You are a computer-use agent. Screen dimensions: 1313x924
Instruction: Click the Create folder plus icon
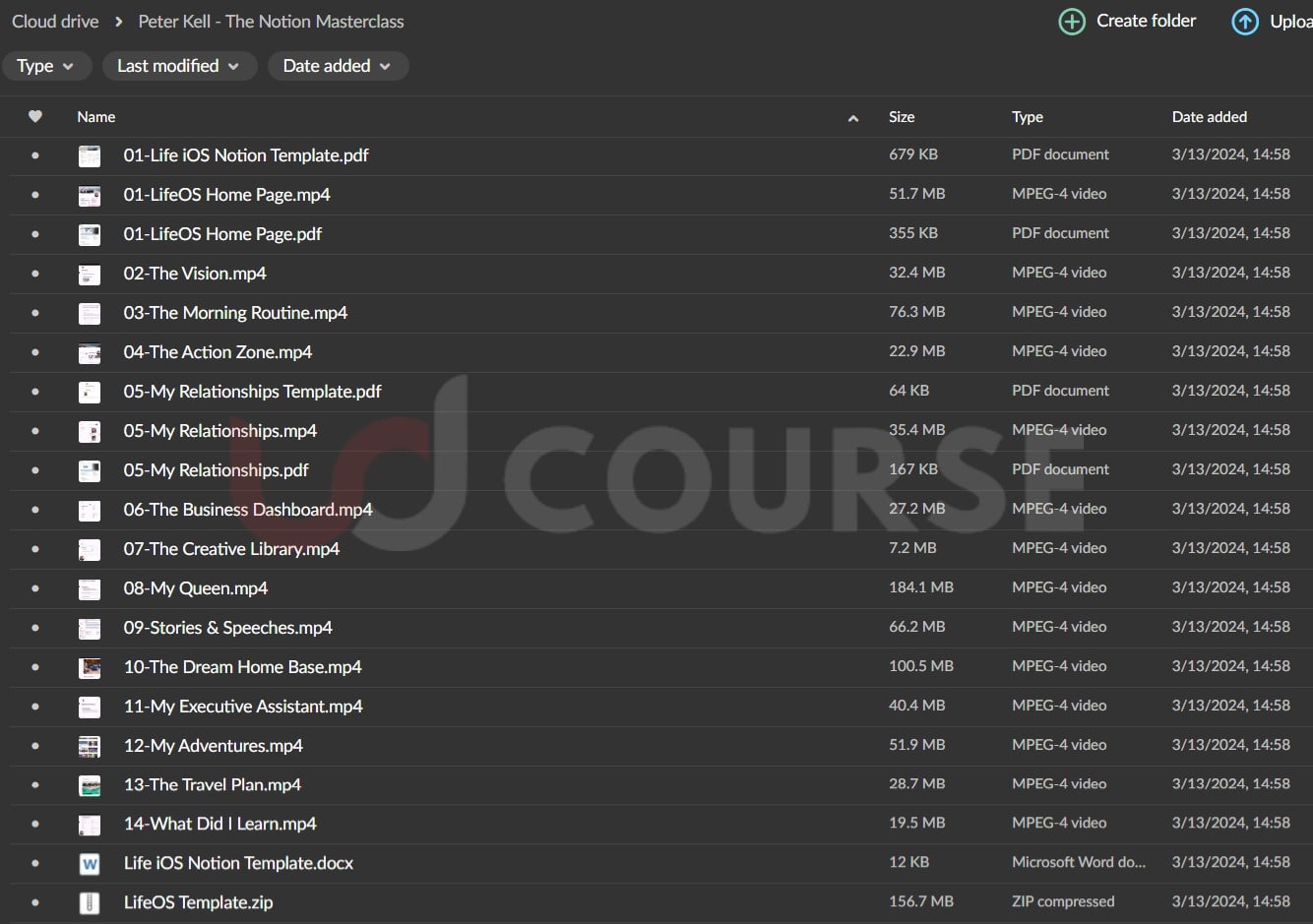click(x=1072, y=22)
